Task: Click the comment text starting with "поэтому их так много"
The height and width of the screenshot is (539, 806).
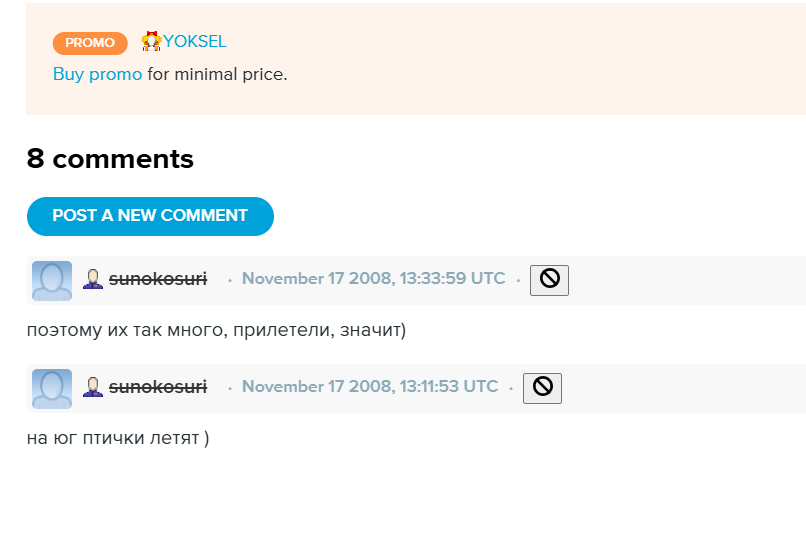Action: pyautogui.click(x=216, y=330)
